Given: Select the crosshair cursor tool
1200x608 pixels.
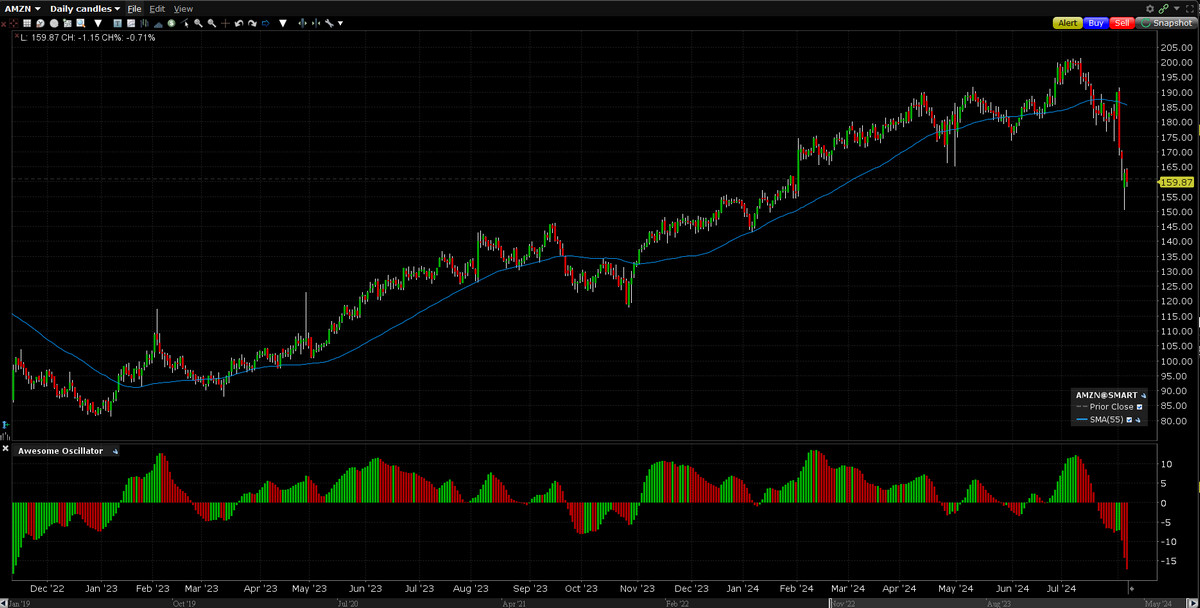Looking at the screenshot, I should coord(226,22).
